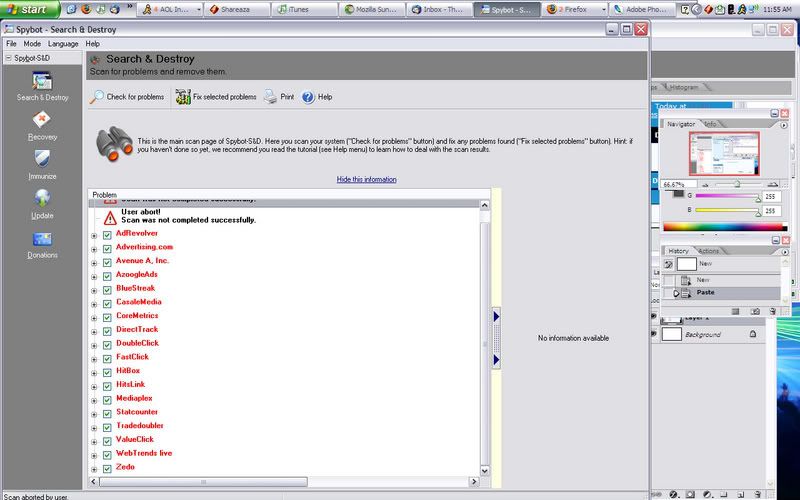Uncheck the DoubleClick checkbox
This screenshot has height=500, width=800.
coord(107,345)
